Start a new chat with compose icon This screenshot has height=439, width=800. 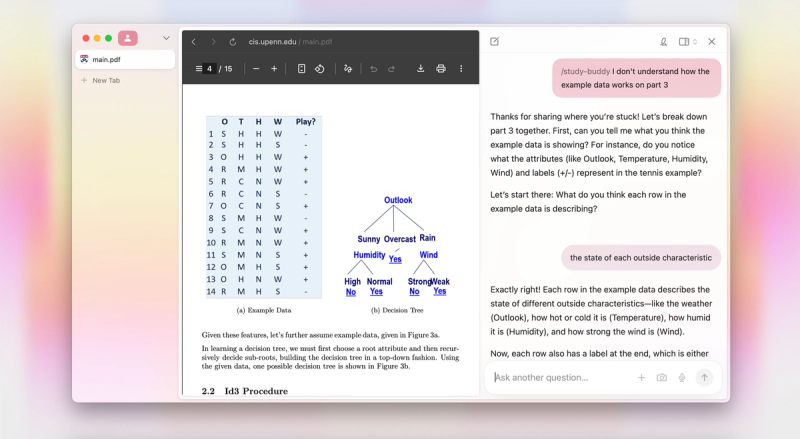point(494,41)
